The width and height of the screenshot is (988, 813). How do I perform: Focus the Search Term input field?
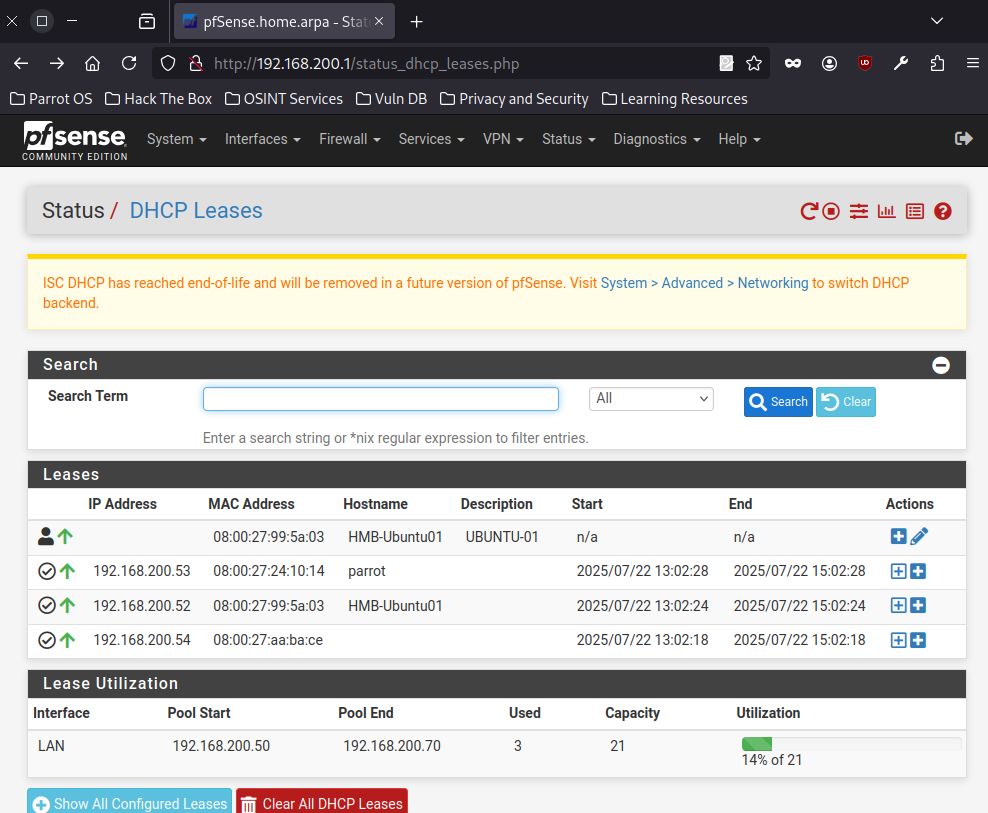tap(380, 399)
